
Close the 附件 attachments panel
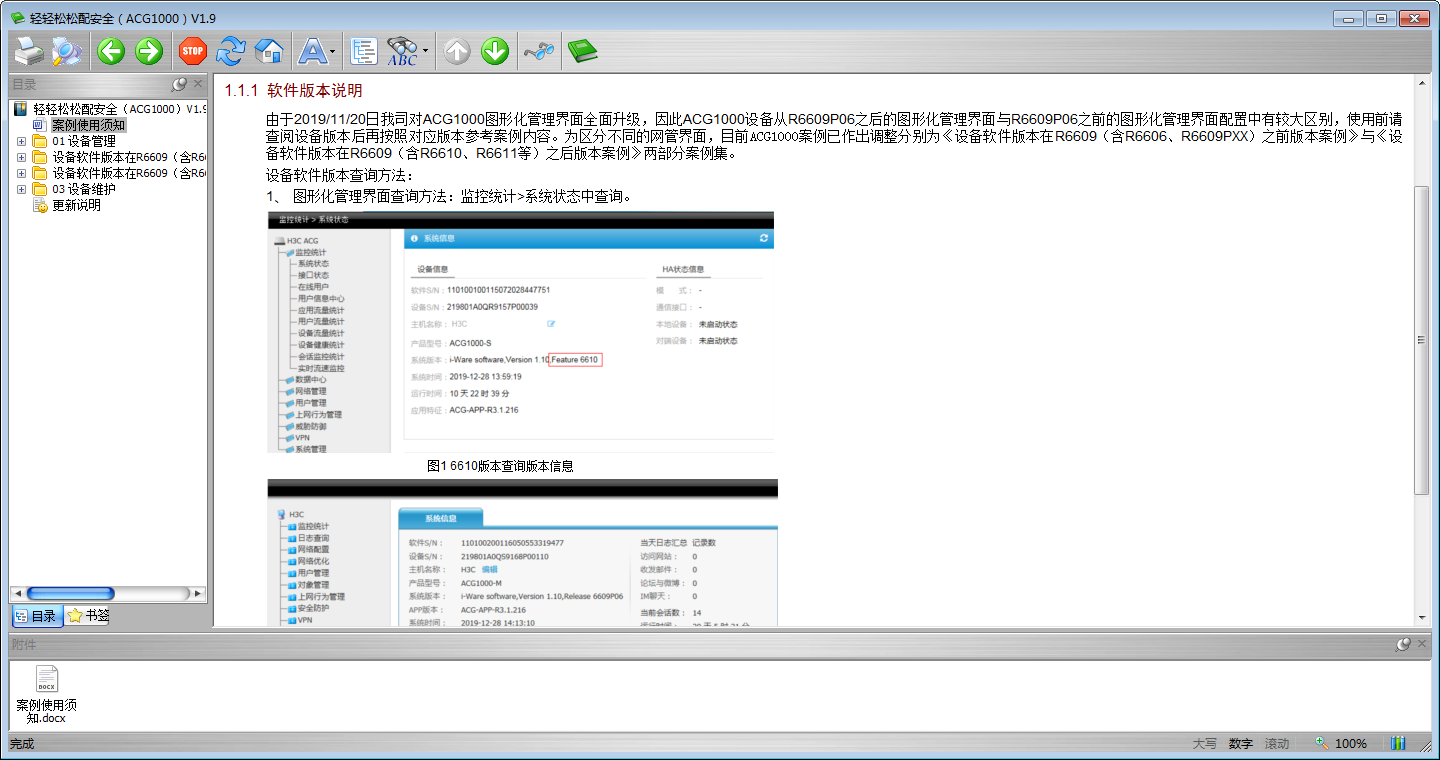[x=1422, y=644]
